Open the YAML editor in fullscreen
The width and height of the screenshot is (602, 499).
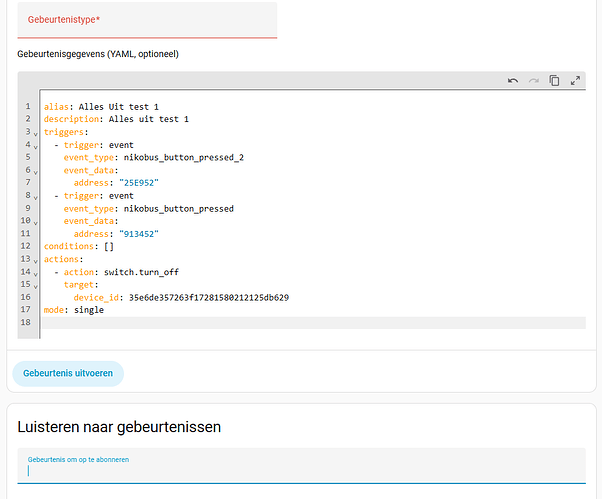tap(575, 81)
